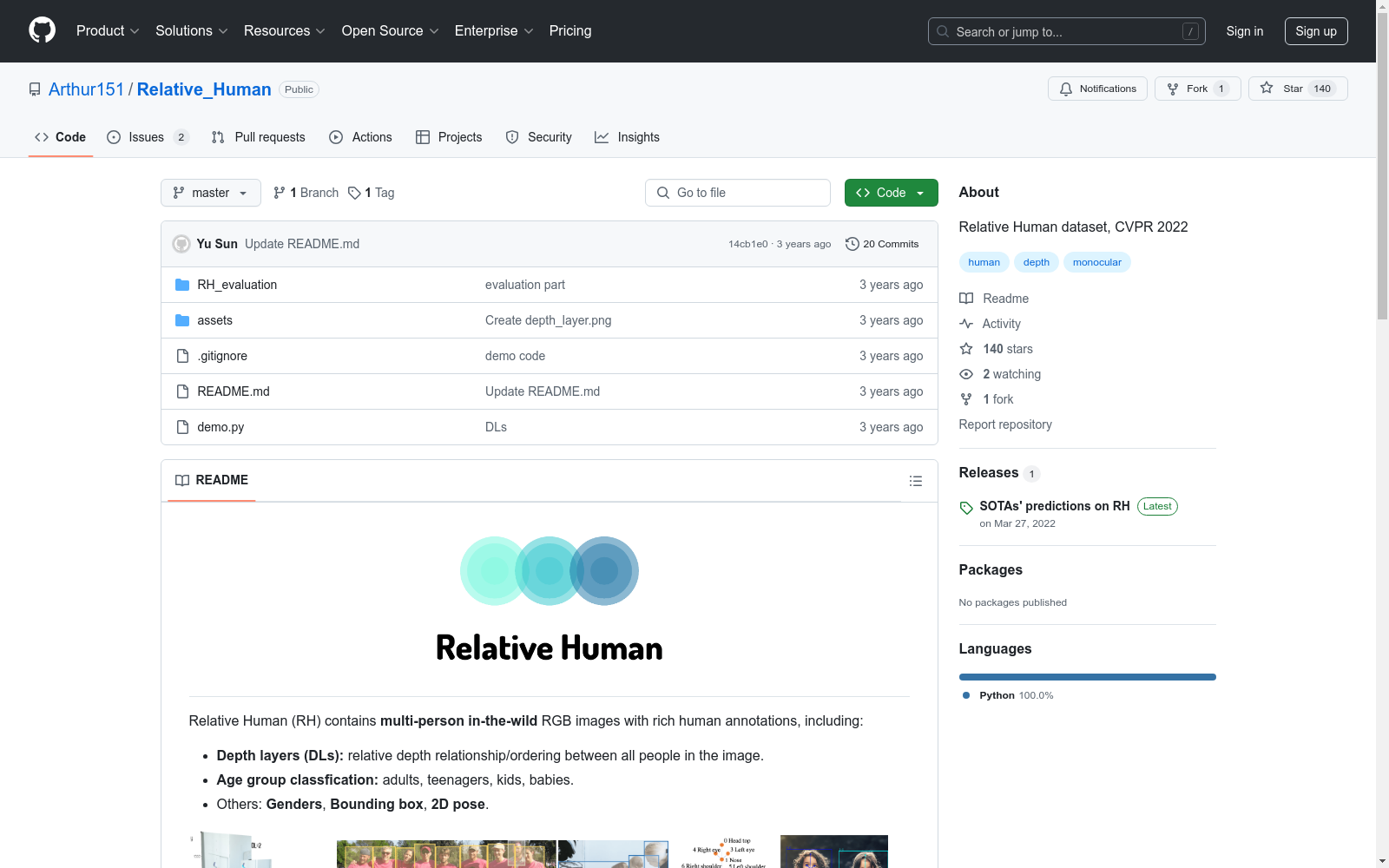Click the commits history clock icon
1389x868 pixels.
click(x=852, y=244)
